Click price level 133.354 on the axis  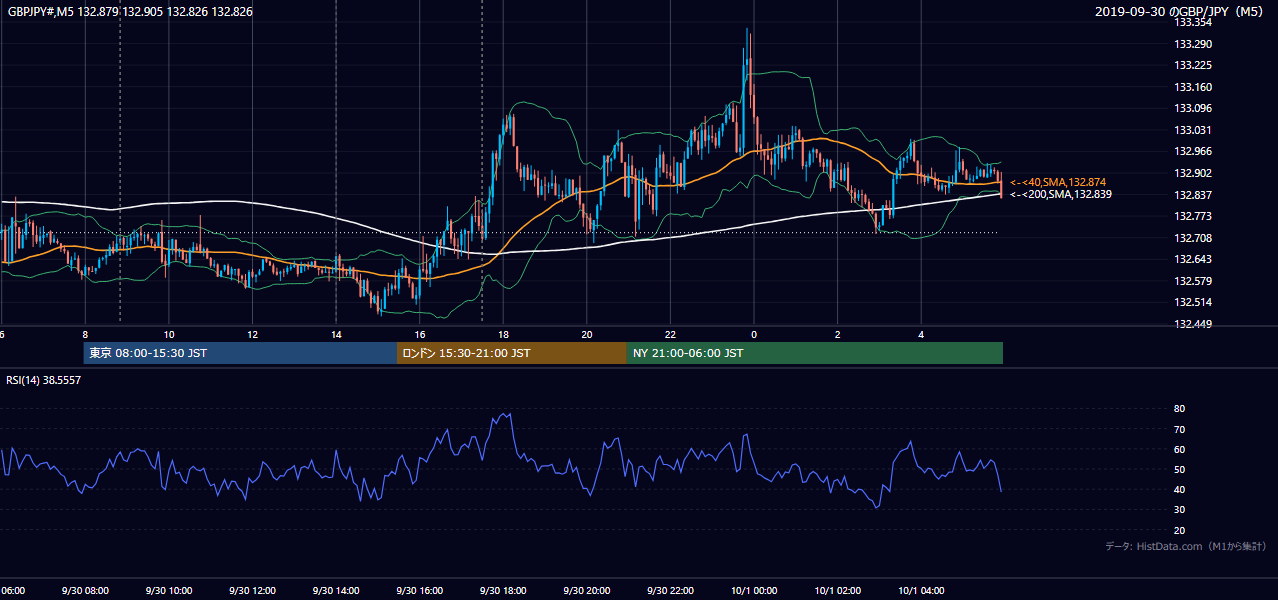click(x=1192, y=22)
